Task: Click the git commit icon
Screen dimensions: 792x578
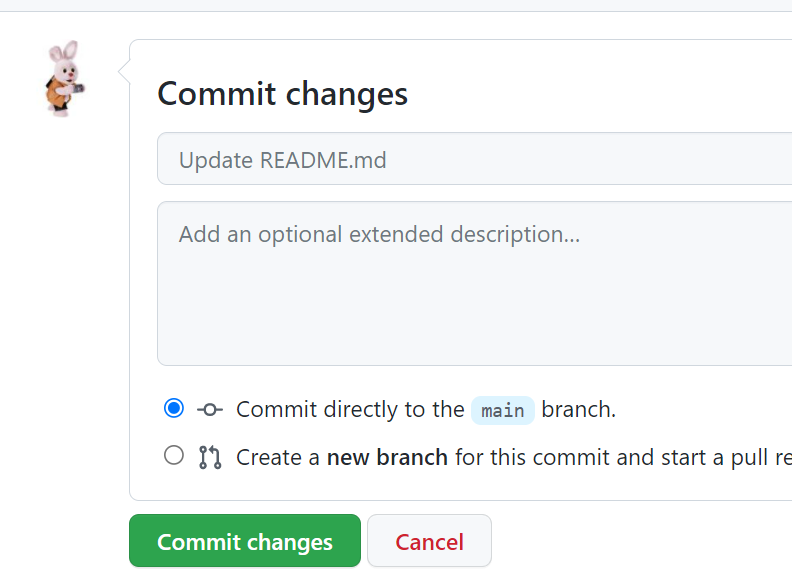Action: [210, 409]
